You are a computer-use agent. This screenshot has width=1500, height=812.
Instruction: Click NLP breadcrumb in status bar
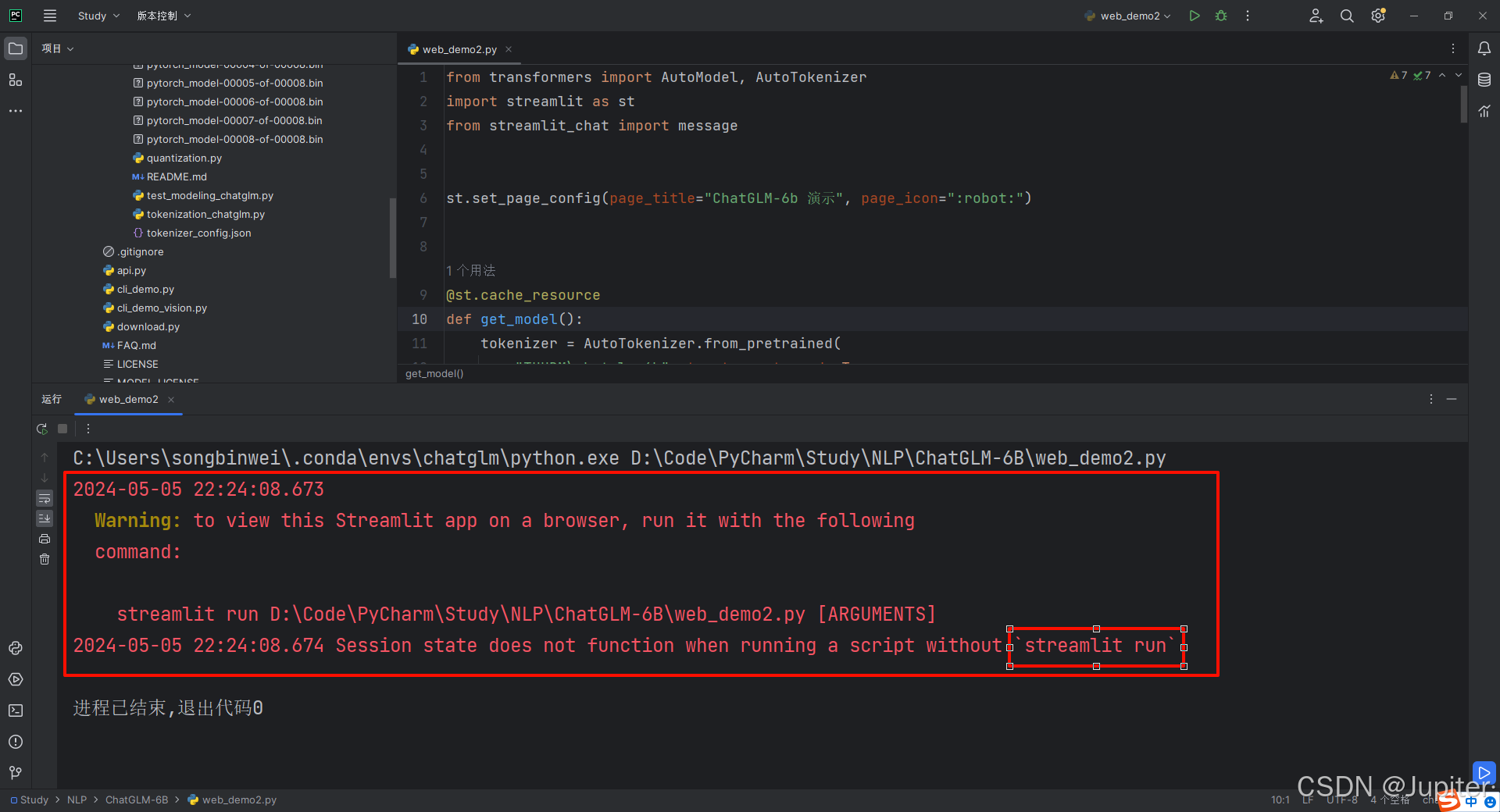tap(77, 800)
